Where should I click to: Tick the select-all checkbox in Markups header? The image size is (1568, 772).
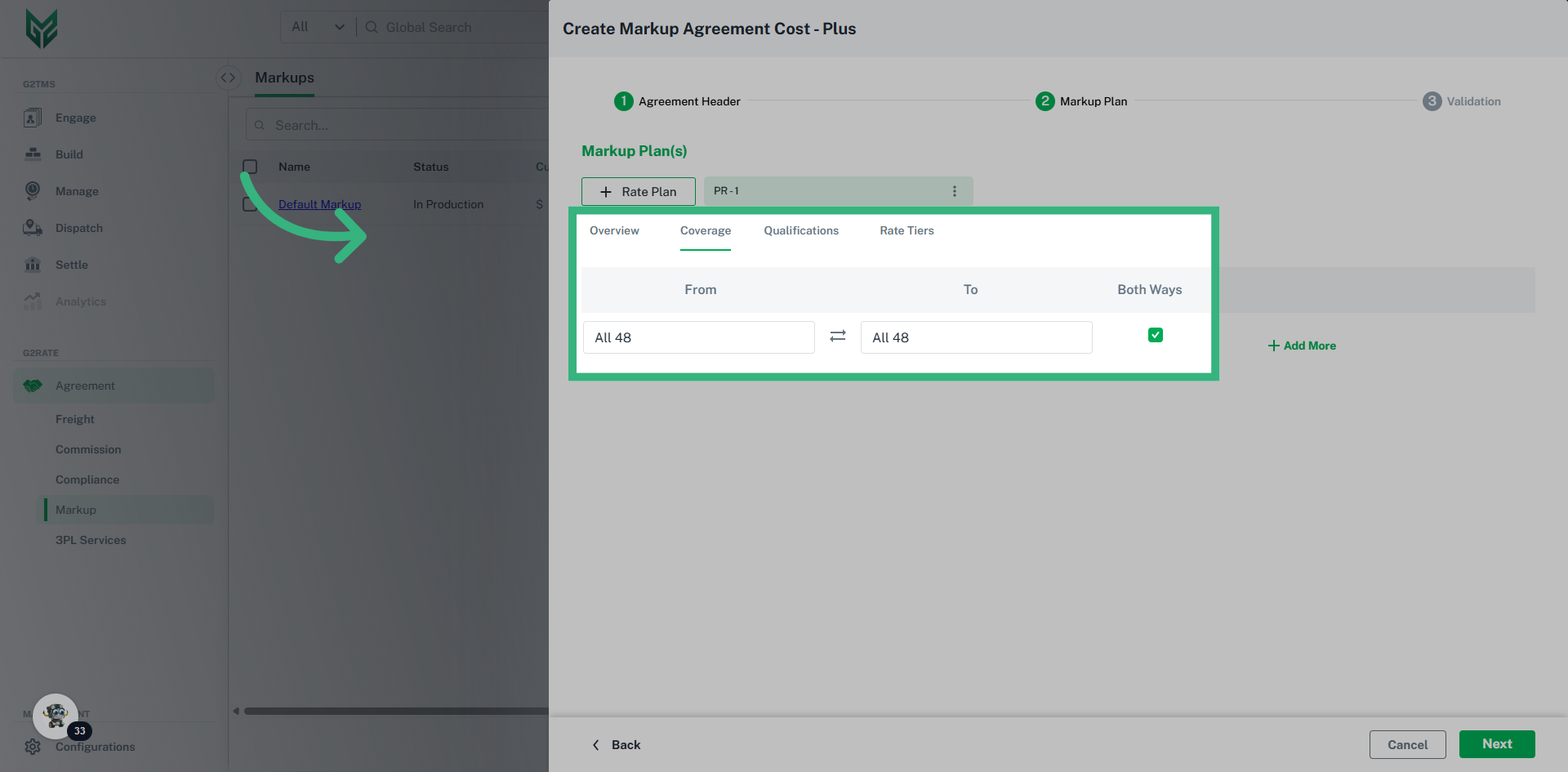click(x=250, y=167)
